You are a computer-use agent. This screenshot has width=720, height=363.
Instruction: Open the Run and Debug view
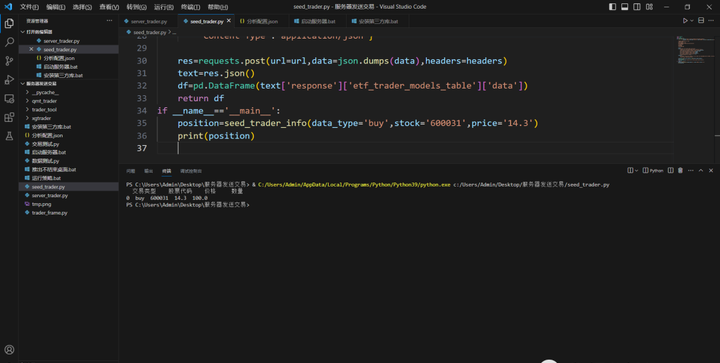[x=9, y=80]
